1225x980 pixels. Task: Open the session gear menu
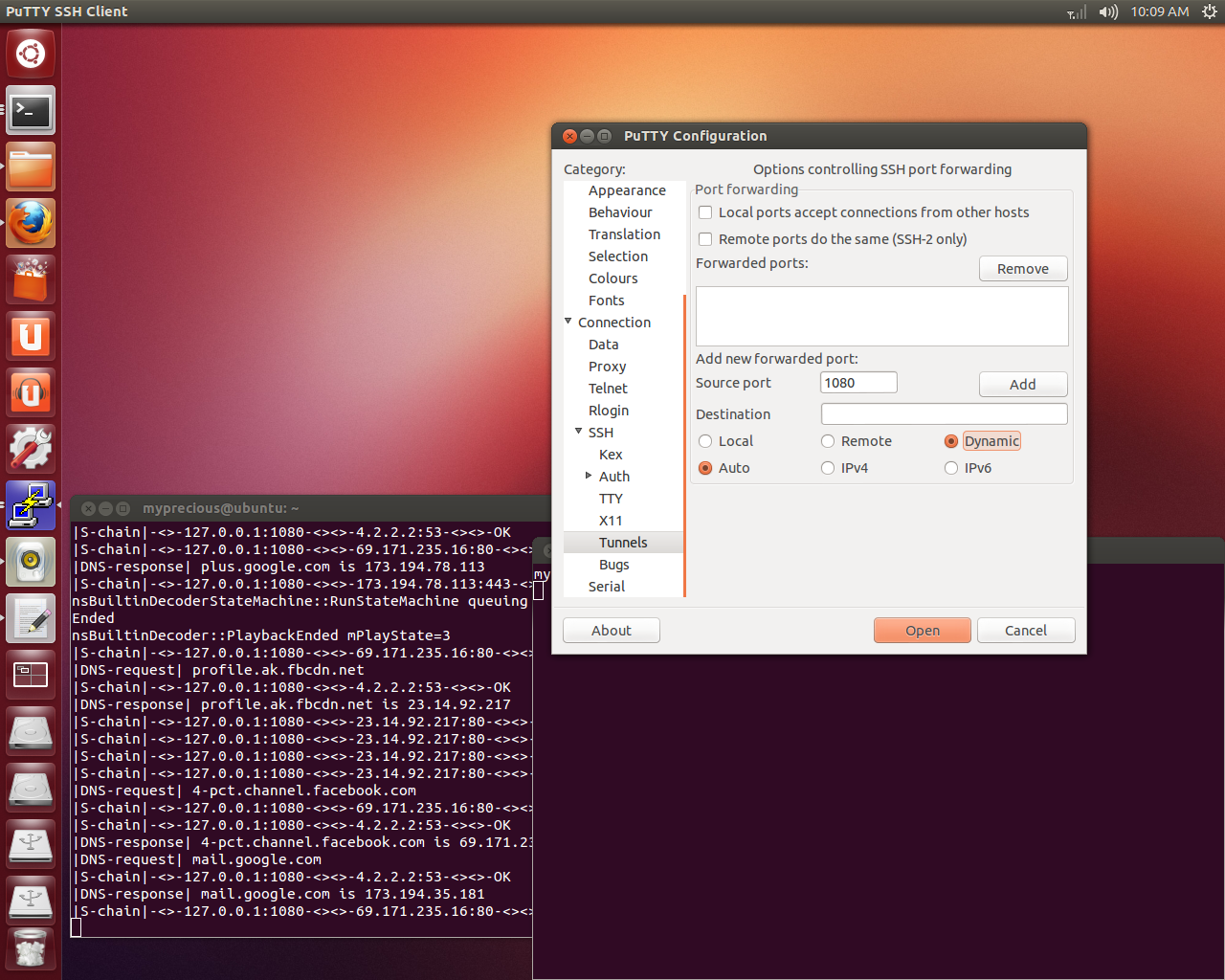[1210, 12]
